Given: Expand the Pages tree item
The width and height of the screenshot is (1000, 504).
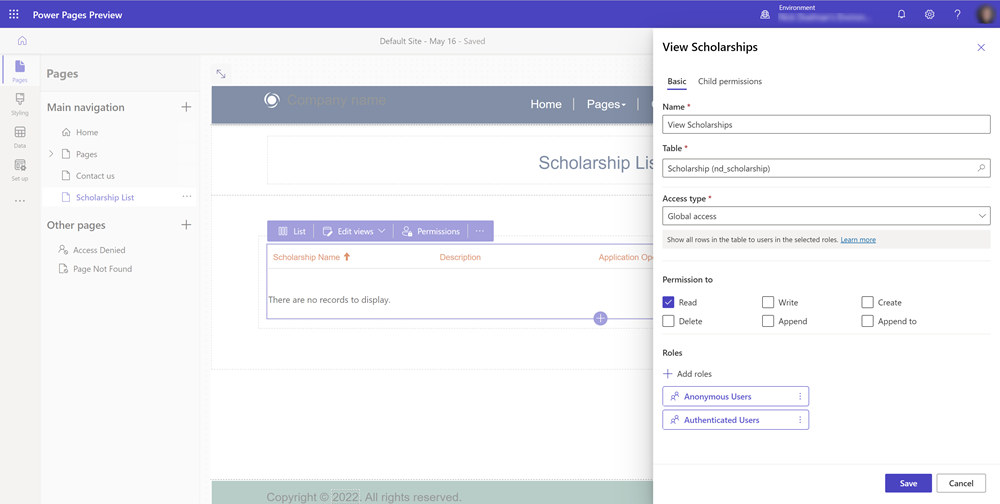Looking at the screenshot, I should click(x=52, y=154).
